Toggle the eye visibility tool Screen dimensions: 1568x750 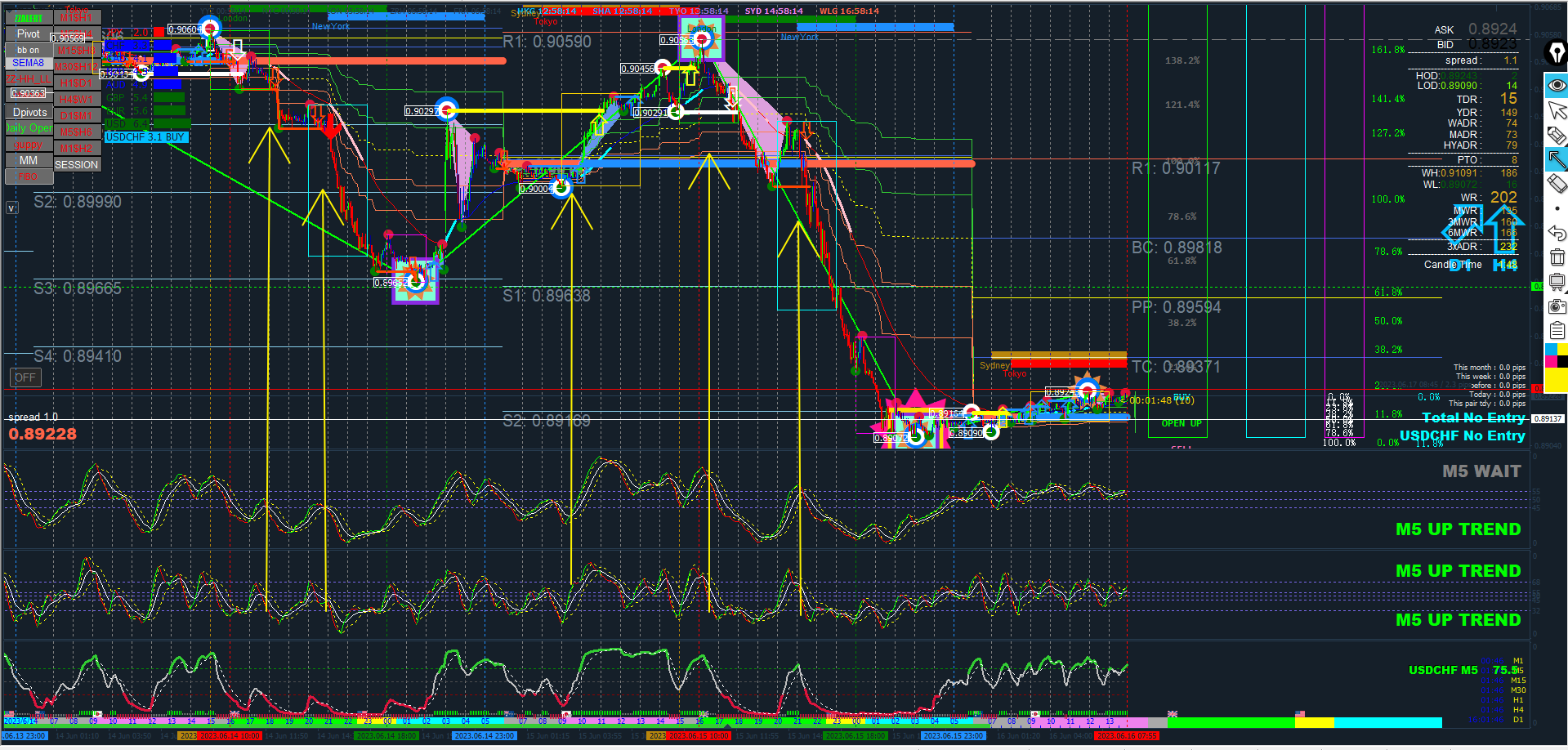tap(1557, 85)
